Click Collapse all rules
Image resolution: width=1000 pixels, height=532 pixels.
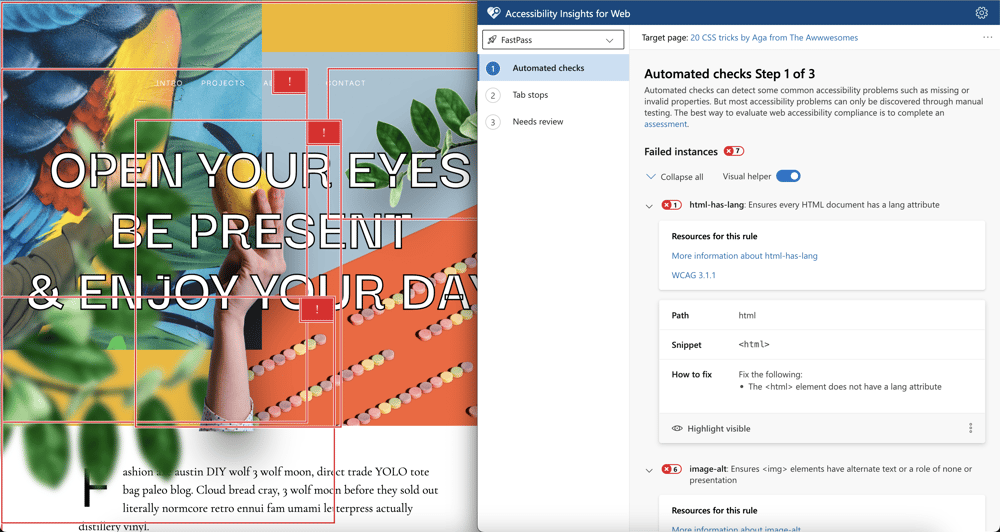(675, 177)
